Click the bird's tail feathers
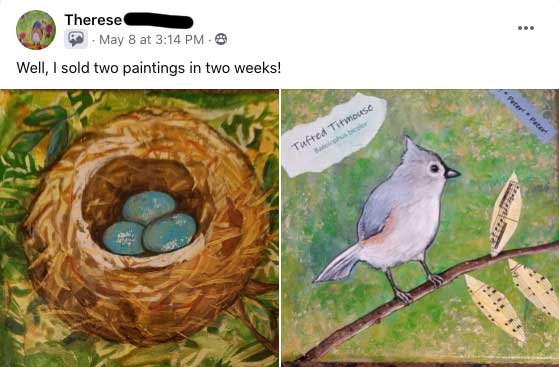Viewport: 559px width, 367px height. click(x=339, y=266)
